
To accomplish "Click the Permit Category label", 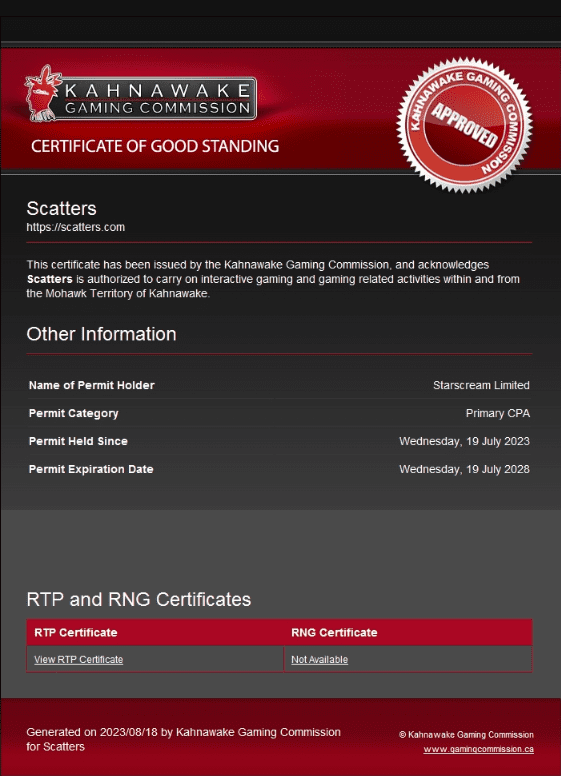I will coord(73,413).
